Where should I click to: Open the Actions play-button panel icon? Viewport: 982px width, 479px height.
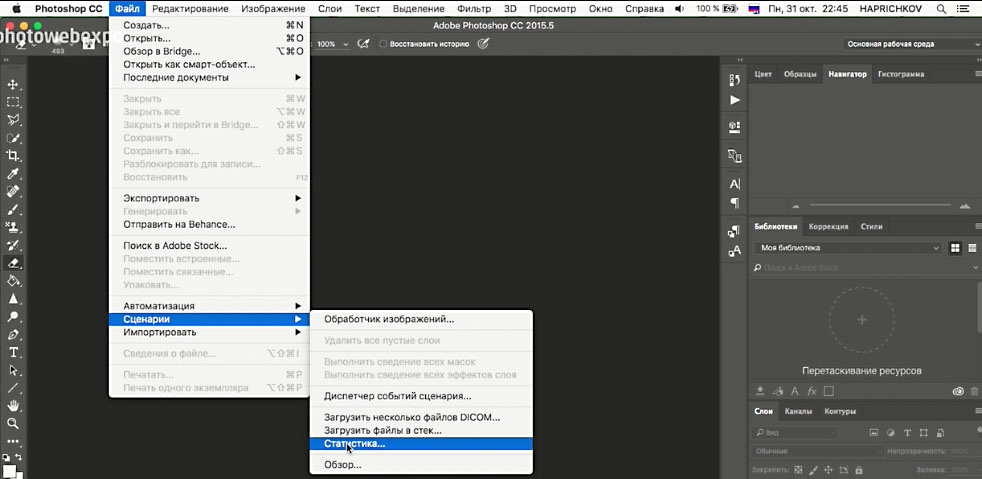pyautogui.click(x=735, y=100)
